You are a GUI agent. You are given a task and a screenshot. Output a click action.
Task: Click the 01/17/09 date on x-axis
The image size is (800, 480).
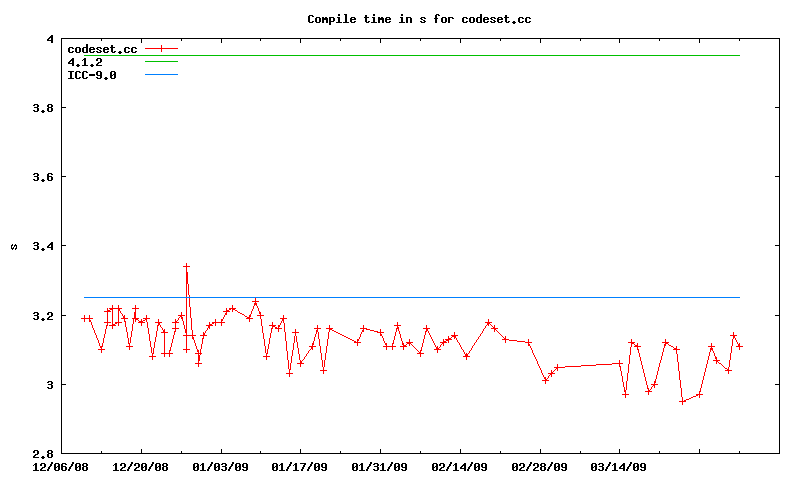click(x=300, y=466)
